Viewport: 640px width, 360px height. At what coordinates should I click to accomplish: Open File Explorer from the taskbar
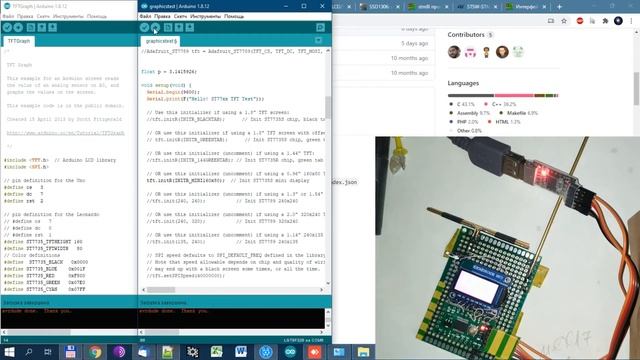pyautogui.click(x=363, y=352)
